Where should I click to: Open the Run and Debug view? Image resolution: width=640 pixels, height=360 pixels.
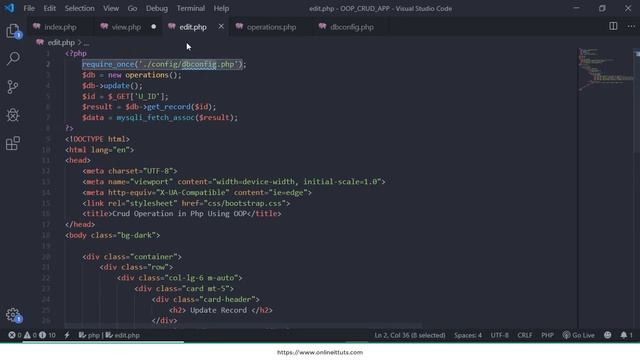(x=13, y=115)
